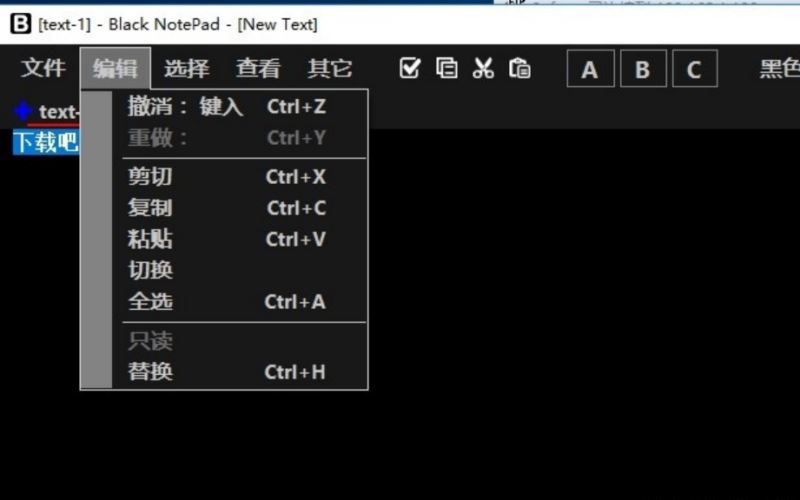Click the 黑色 label in toolbar
The height and width of the screenshot is (500, 800).
(780, 68)
